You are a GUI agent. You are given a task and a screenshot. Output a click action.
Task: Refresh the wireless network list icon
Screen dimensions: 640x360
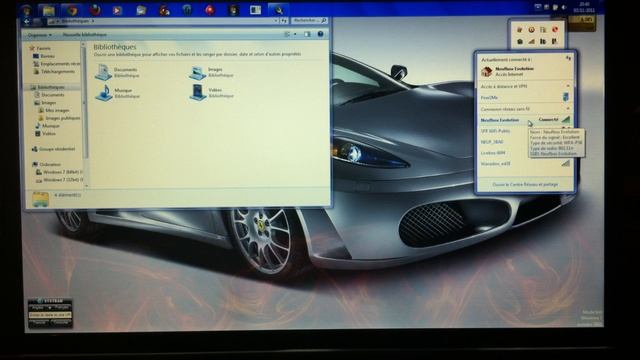click(568, 59)
